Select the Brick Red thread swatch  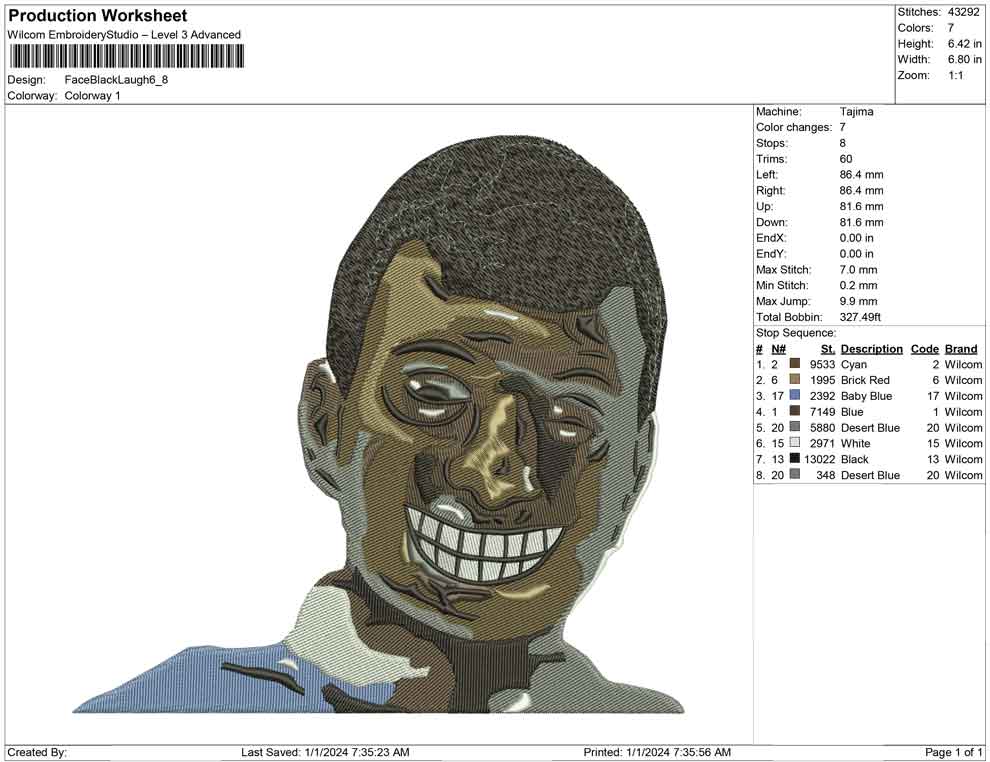click(x=795, y=380)
